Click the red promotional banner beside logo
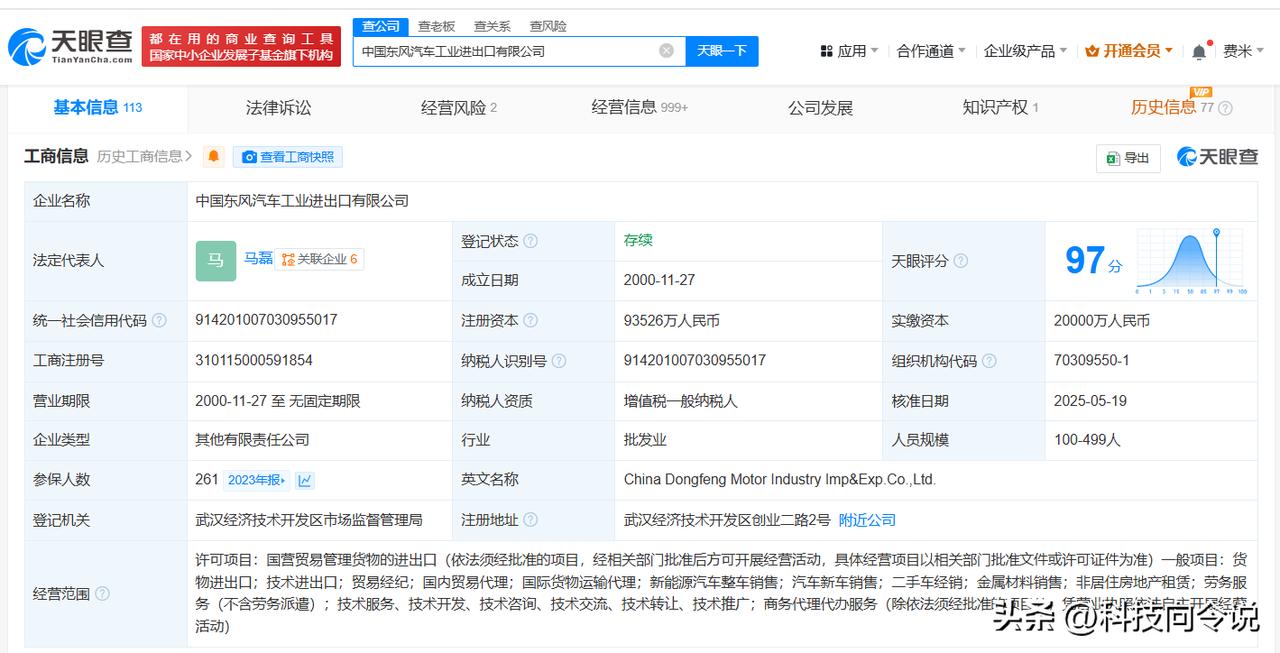Image resolution: width=1280 pixels, height=653 pixels. point(241,47)
